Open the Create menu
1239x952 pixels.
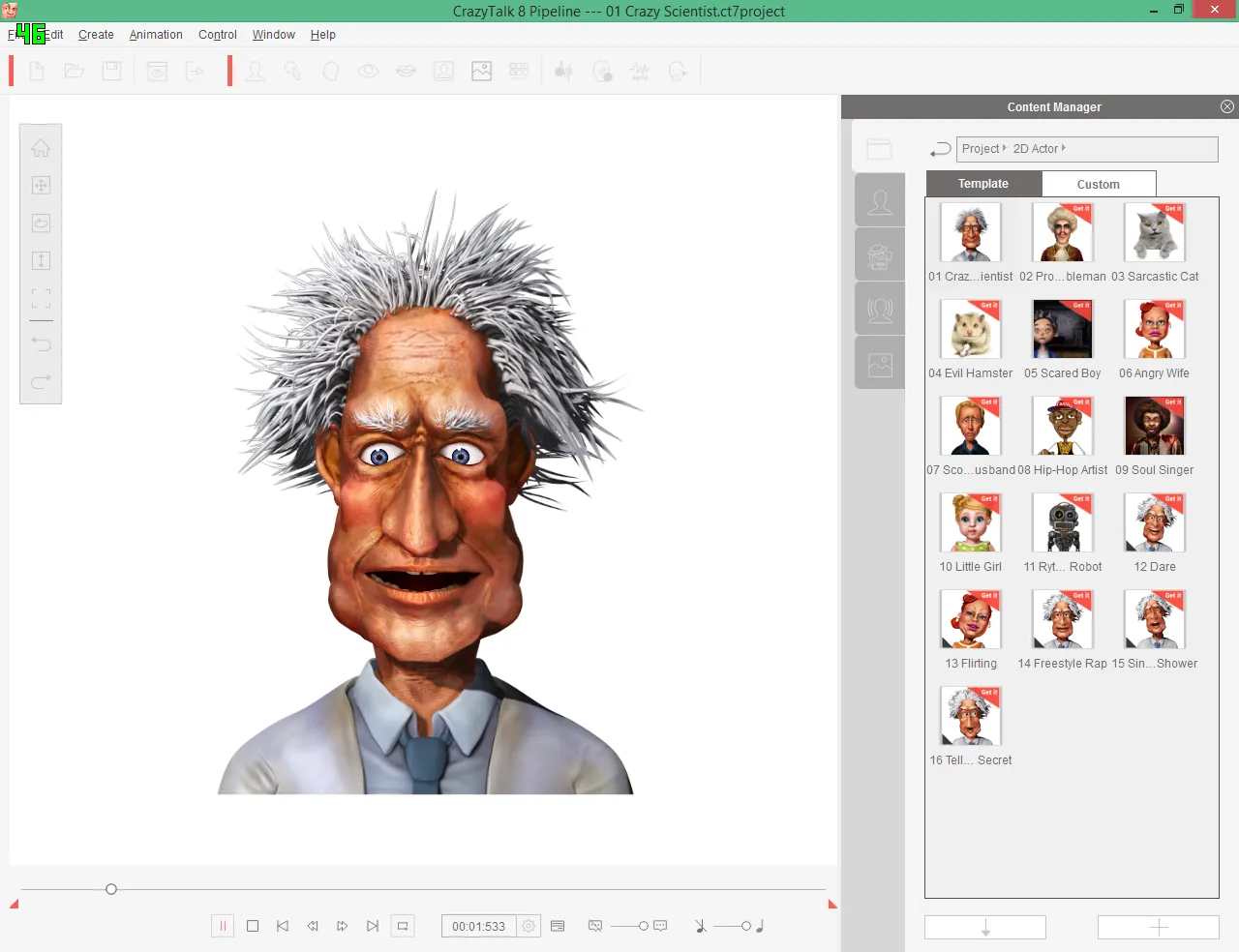(x=96, y=35)
